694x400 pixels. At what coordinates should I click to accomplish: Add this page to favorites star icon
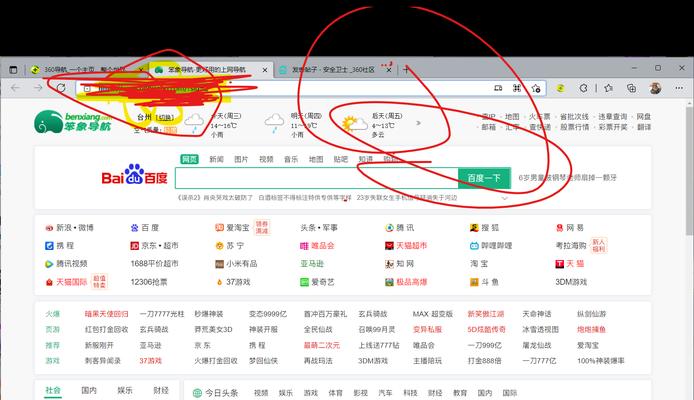pyautogui.click(x=536, y=88)
